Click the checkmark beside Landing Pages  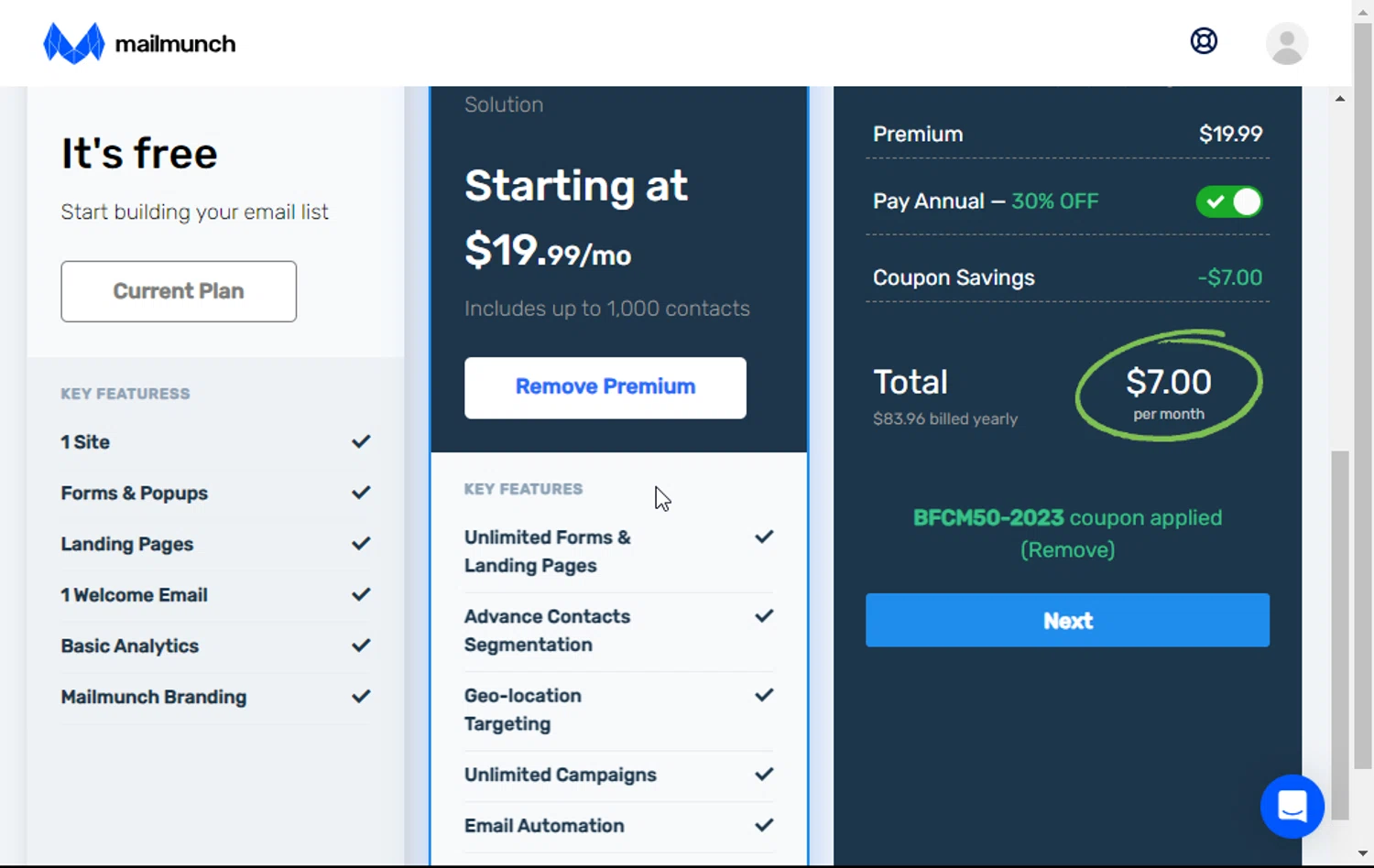[x=361, y=544]
